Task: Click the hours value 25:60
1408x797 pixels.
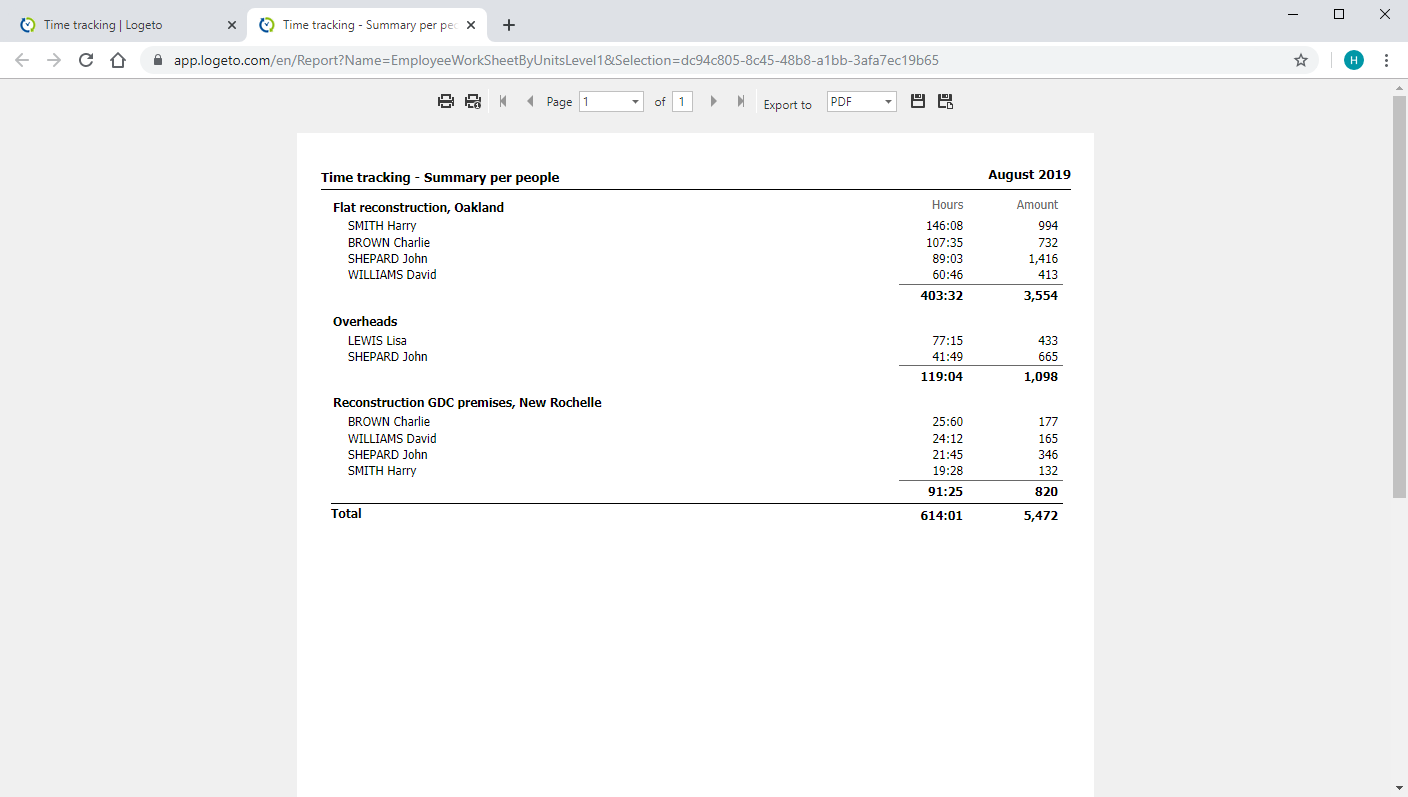Action: click(948, 422)
